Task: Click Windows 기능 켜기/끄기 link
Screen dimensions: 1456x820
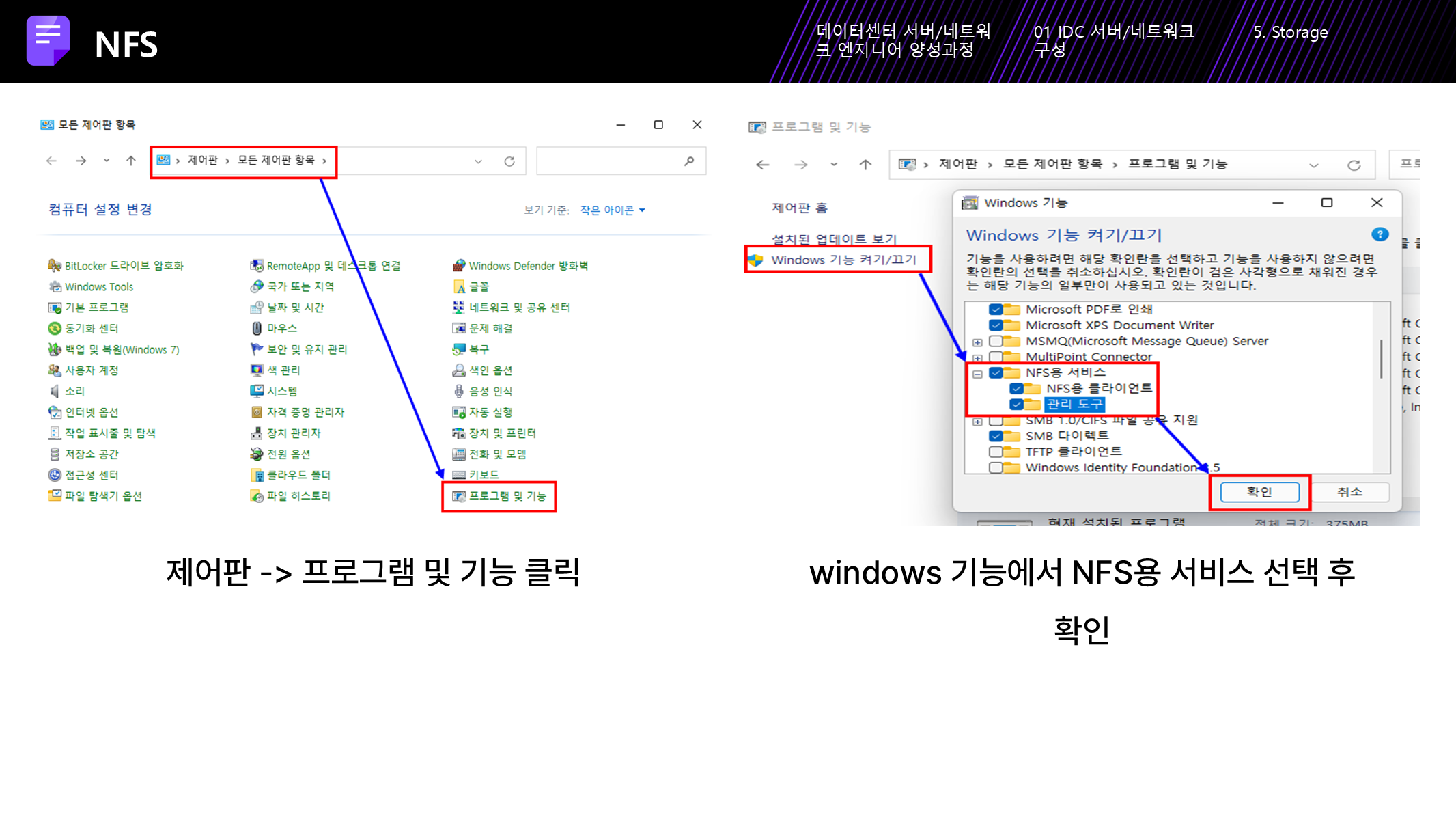Action: (x=843, y=260)
